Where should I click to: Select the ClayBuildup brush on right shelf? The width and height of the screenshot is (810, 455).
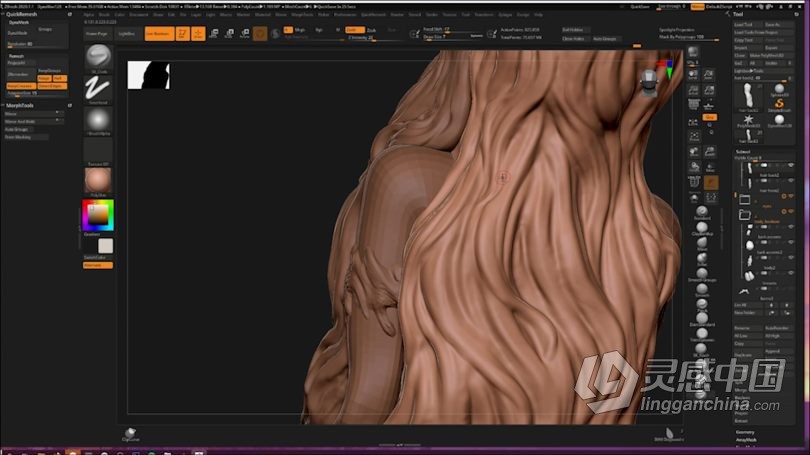pos(702,228)
